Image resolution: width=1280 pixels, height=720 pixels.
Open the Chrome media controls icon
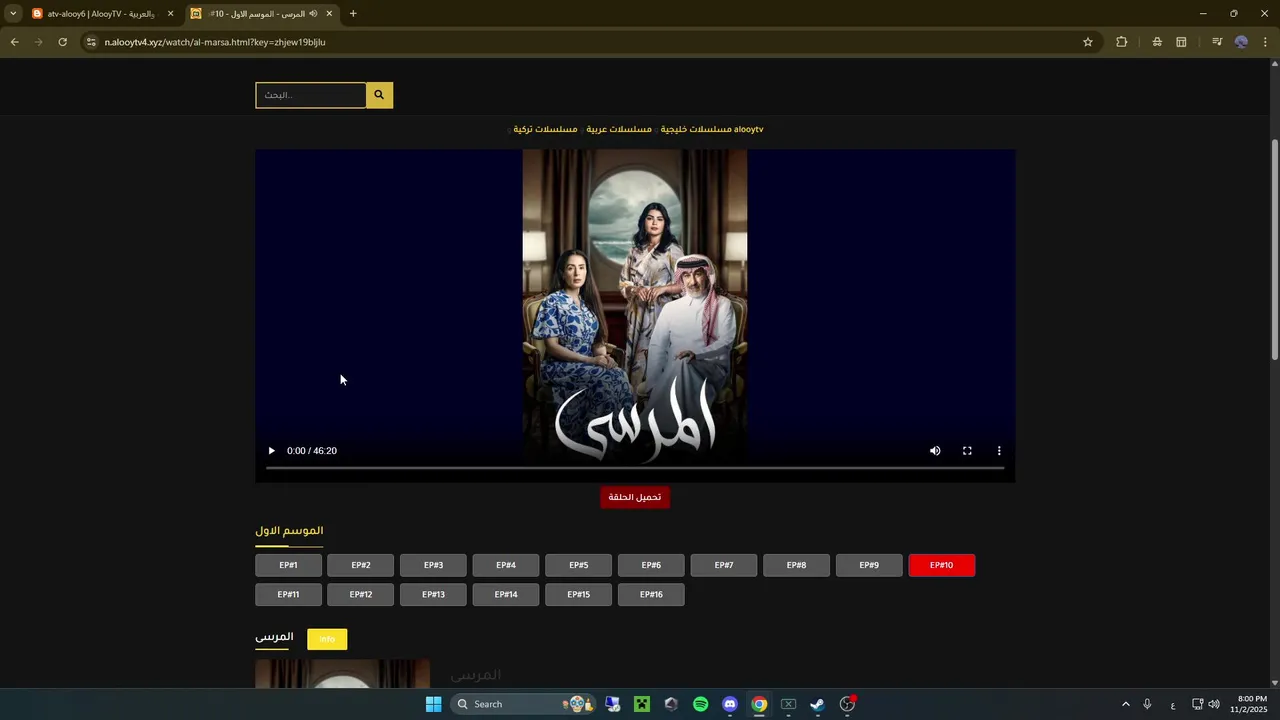1217,42
